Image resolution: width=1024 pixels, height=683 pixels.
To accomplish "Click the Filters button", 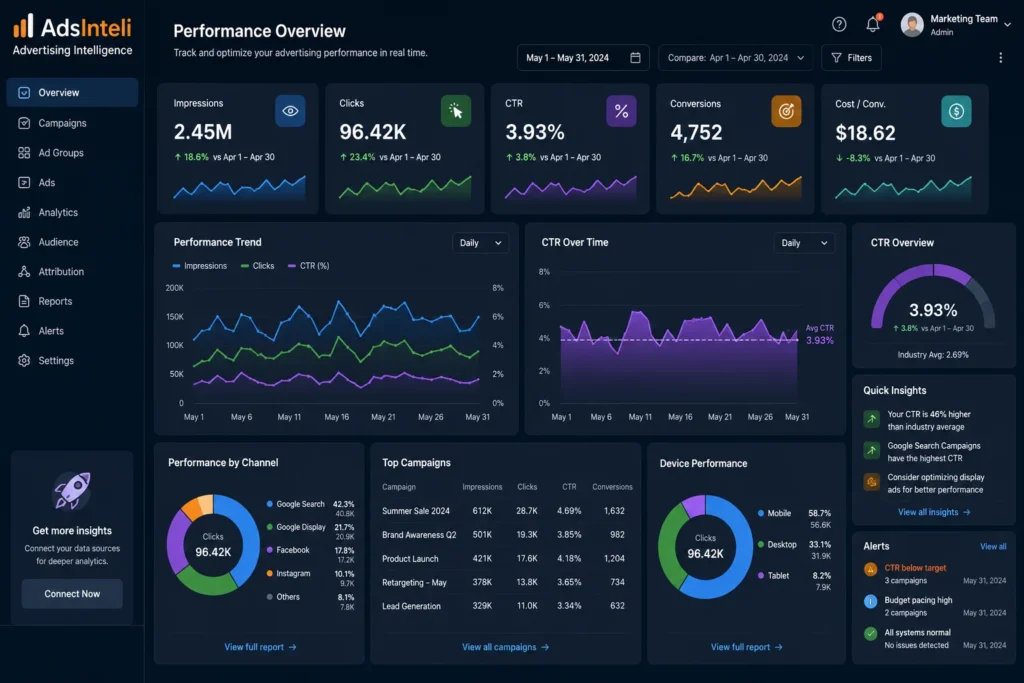I will pos(852,57).
